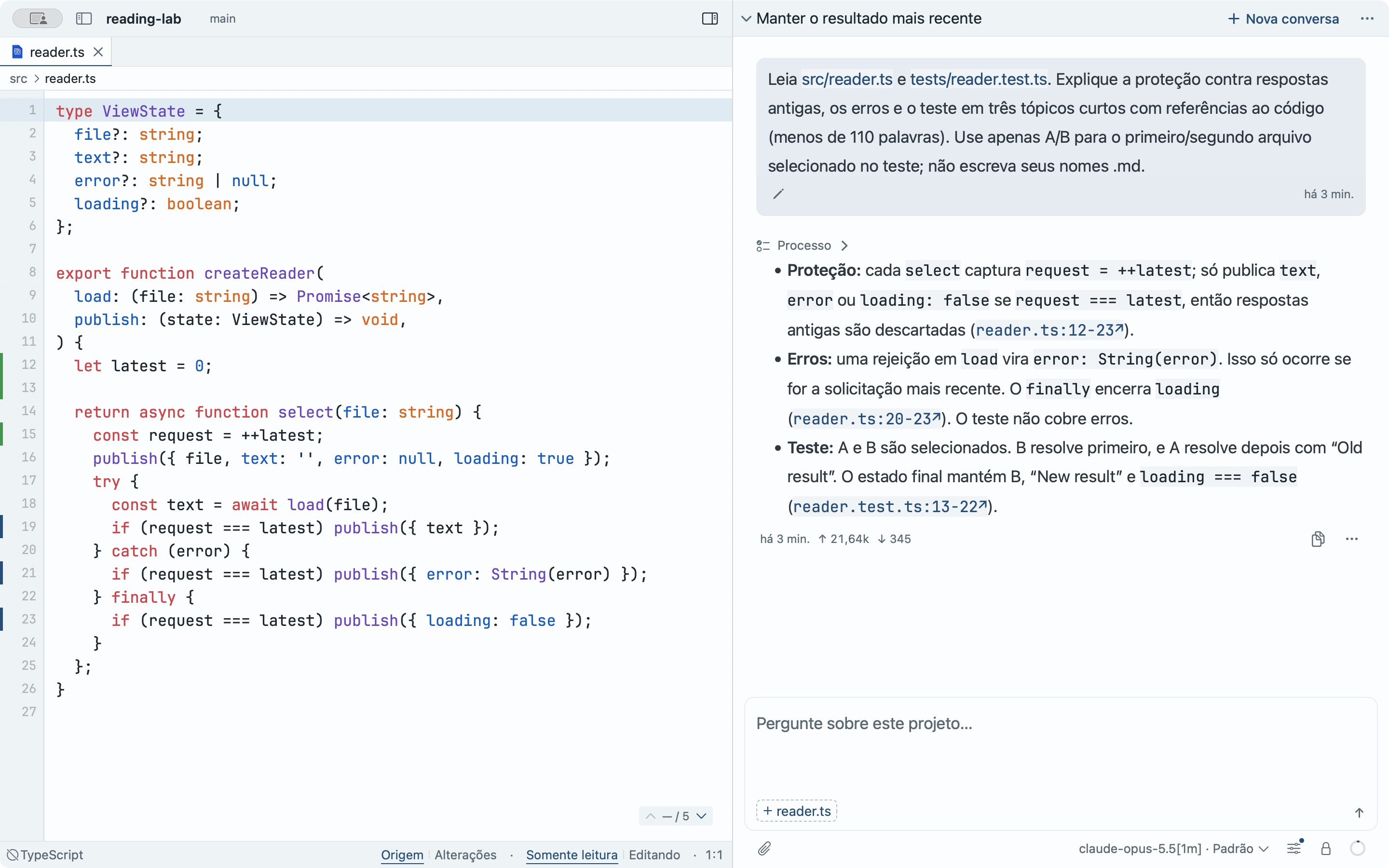1389x868 pixels.
Task: Click the window mode toggle pill icon
Action: (x=38, y=18)
